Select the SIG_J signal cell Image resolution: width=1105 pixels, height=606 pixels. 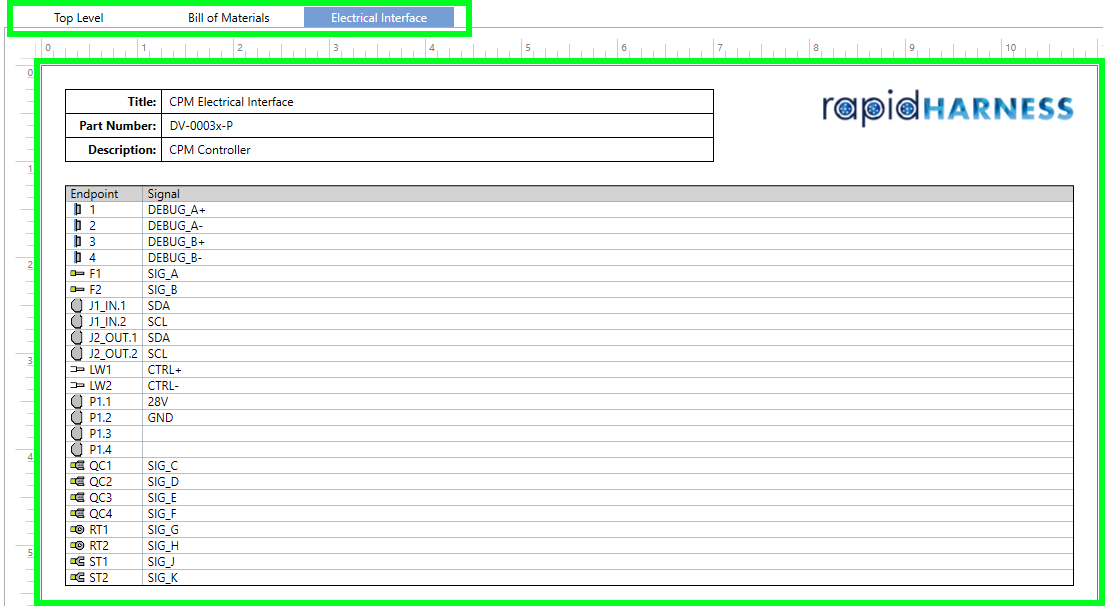tap(607, 562)
